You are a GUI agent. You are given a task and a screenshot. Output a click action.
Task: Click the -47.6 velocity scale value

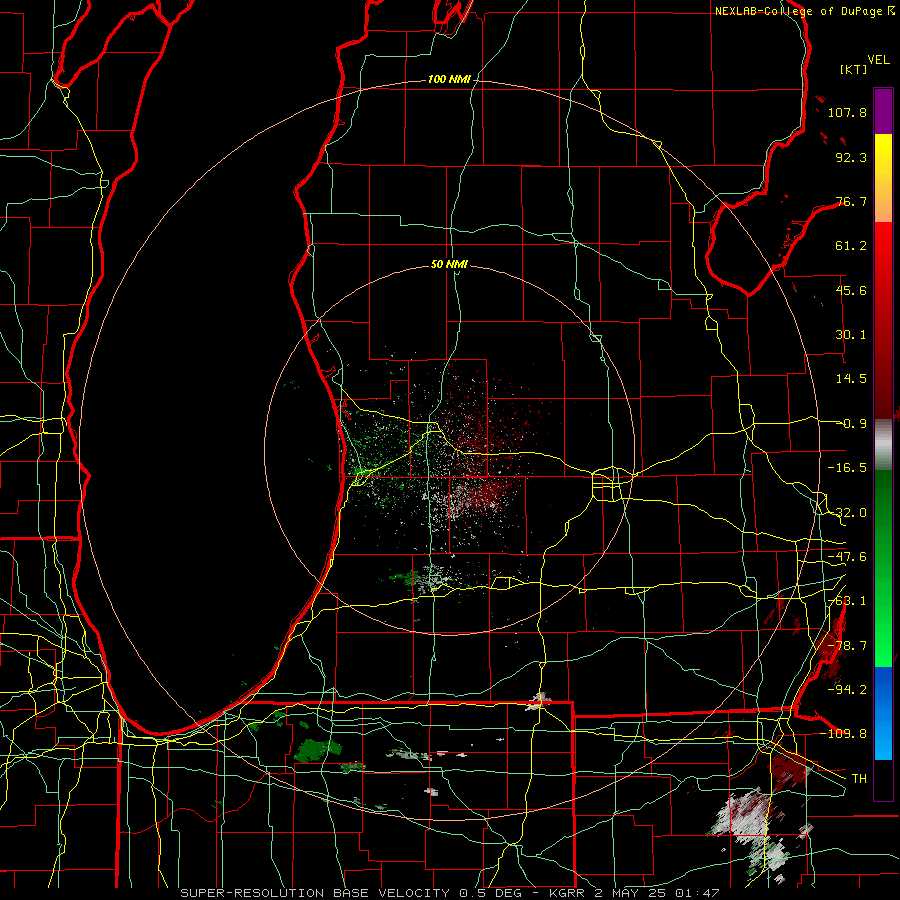pyautogui.click(x=847, y=557)
